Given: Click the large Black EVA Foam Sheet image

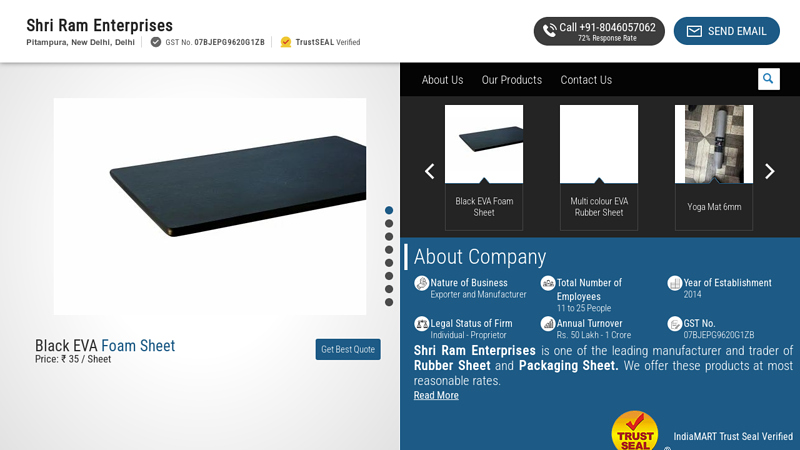Looking at the screenshot, I should click(x=210, y=207).
